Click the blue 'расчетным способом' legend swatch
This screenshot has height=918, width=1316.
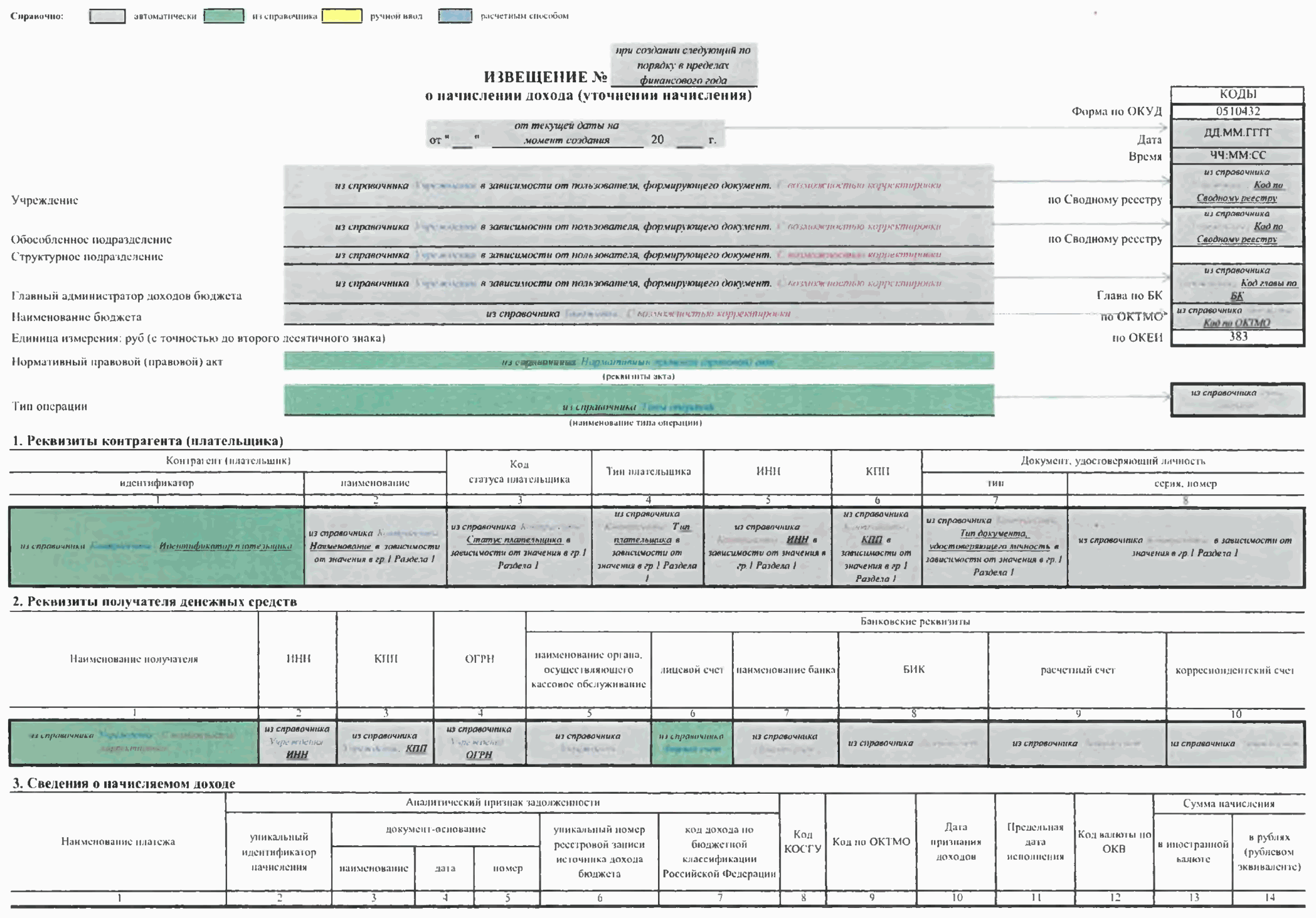tap(455, 16)
